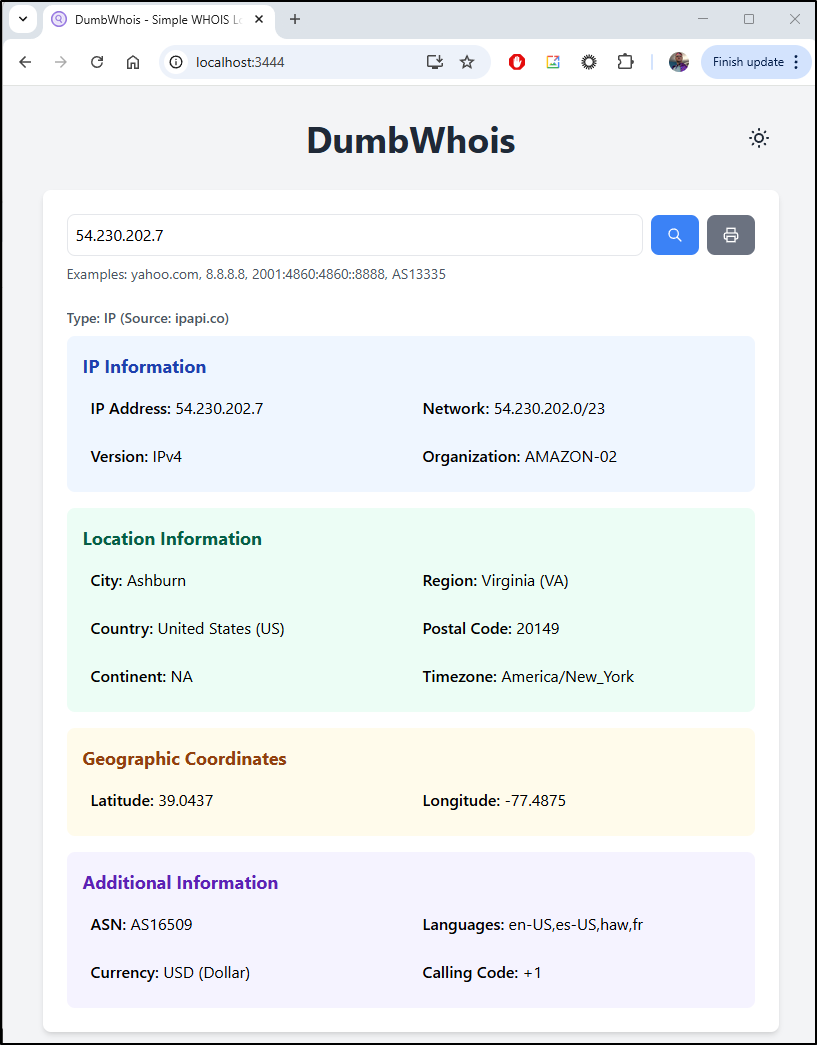This screenshot has width=817, height=1045.
Task: Click the Timezone America/New_York value
Action: tap(568, 676)
